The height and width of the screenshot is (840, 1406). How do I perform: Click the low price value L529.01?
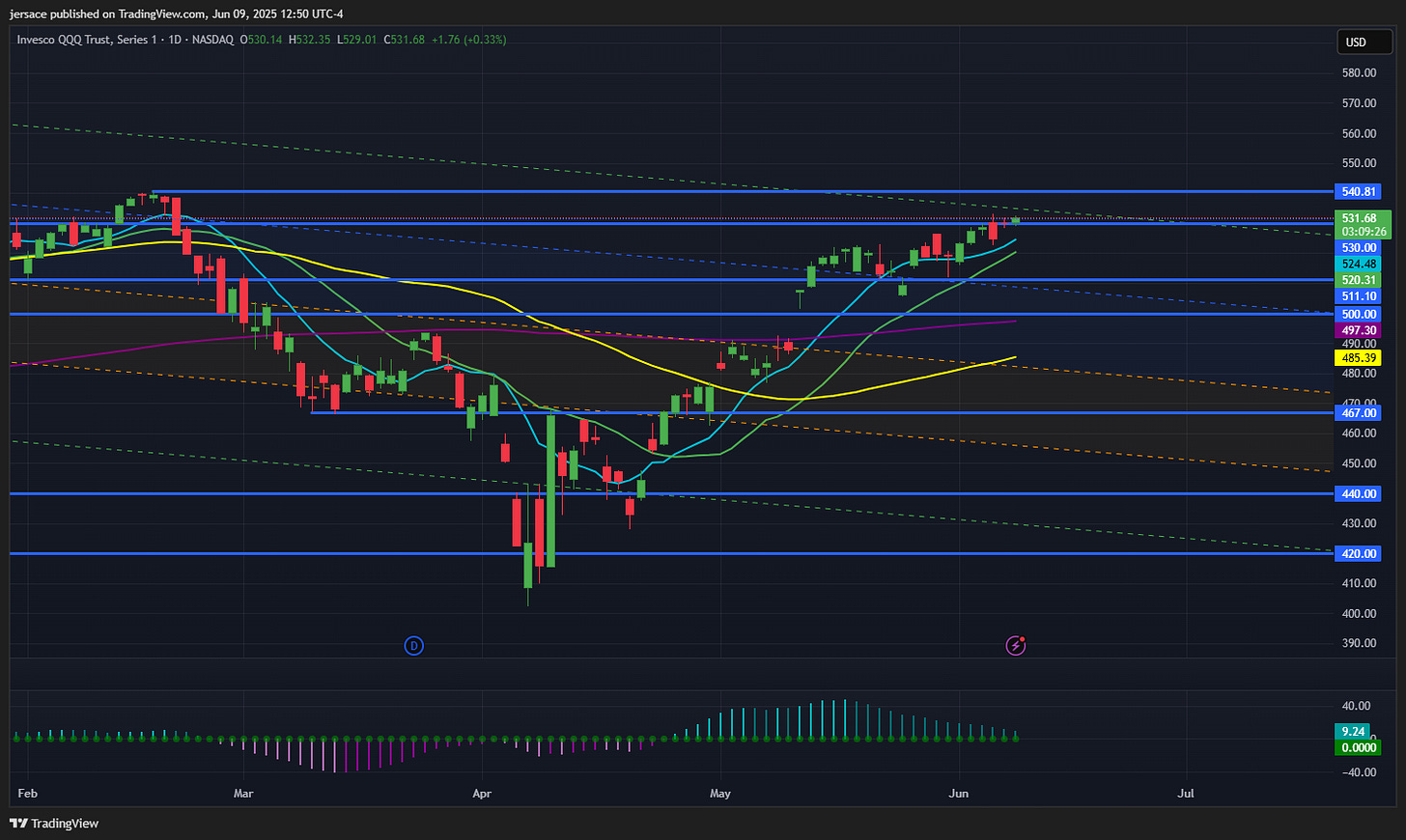pyautogui.click(x=356, y=40)
